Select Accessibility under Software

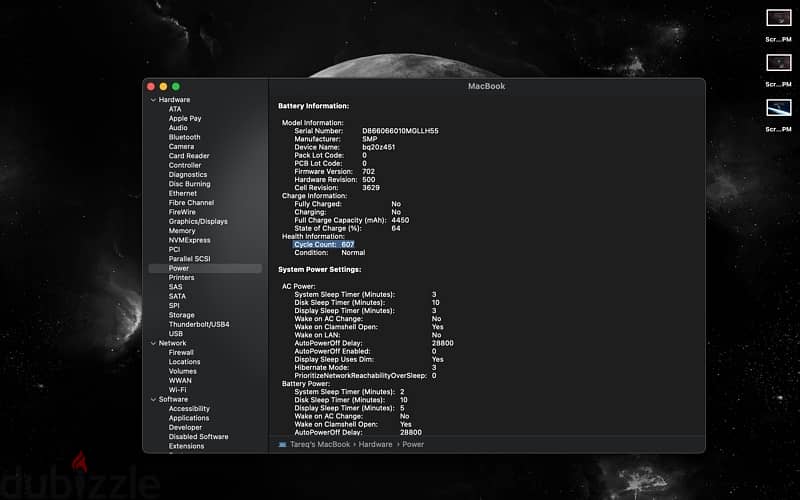[189, 409]
